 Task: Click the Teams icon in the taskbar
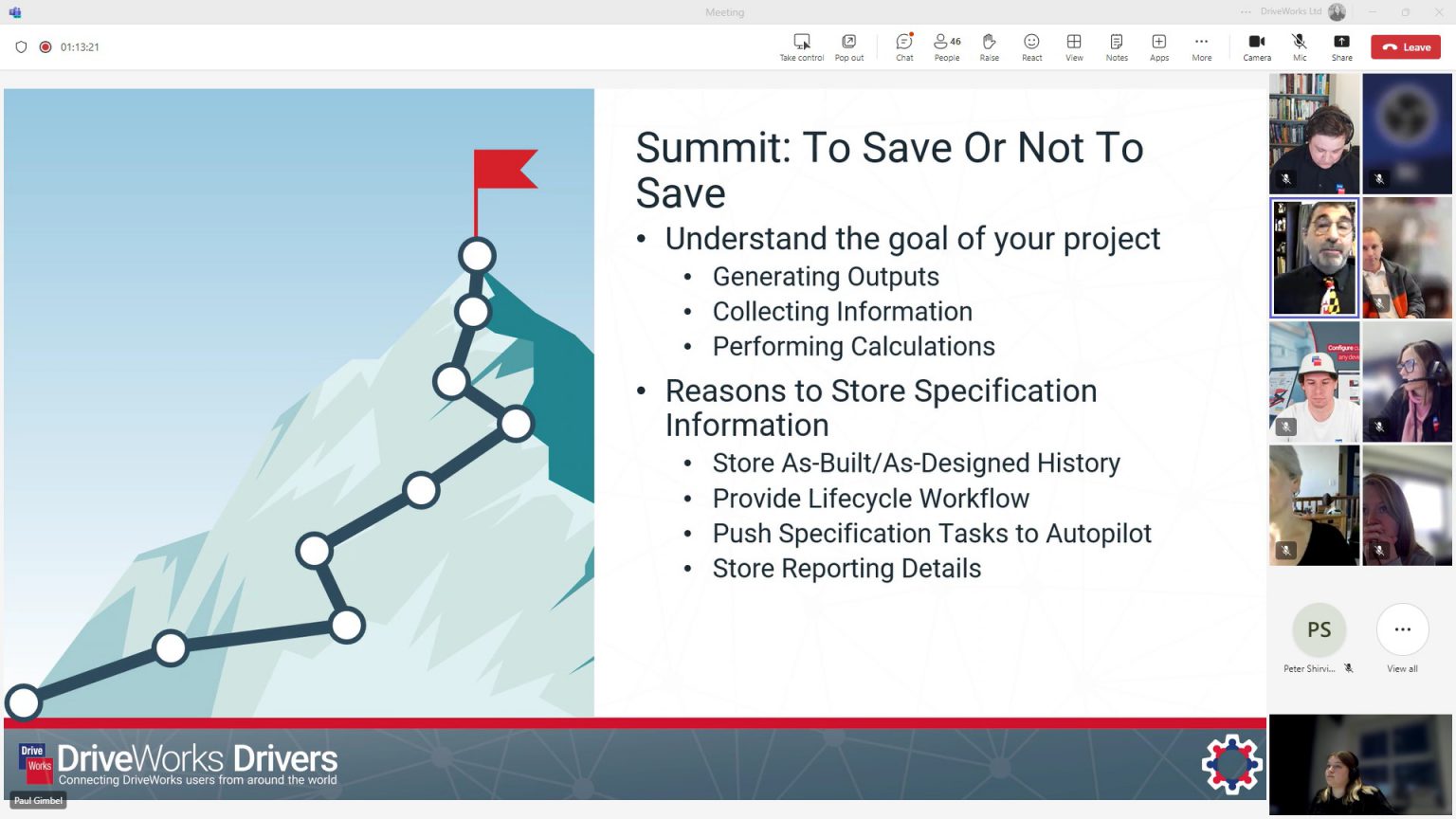(x=15, y=11)
